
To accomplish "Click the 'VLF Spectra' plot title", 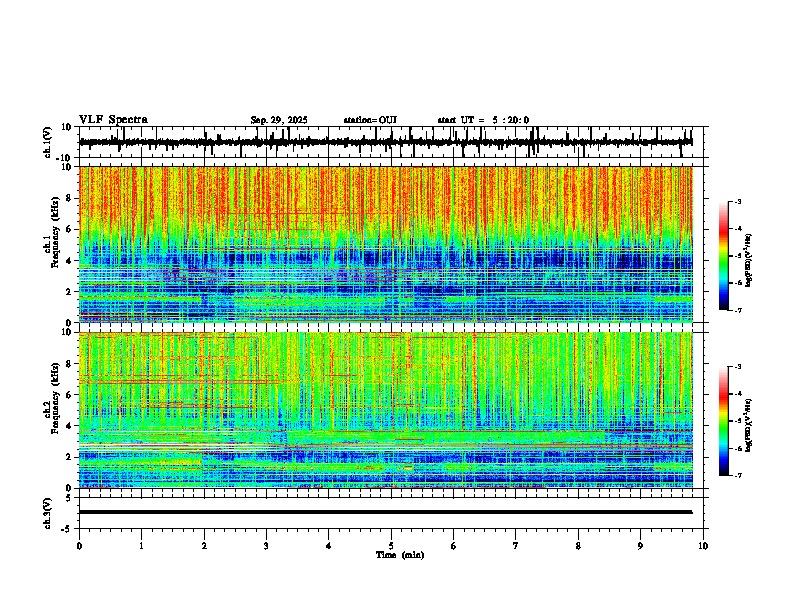I will [113, 120].
